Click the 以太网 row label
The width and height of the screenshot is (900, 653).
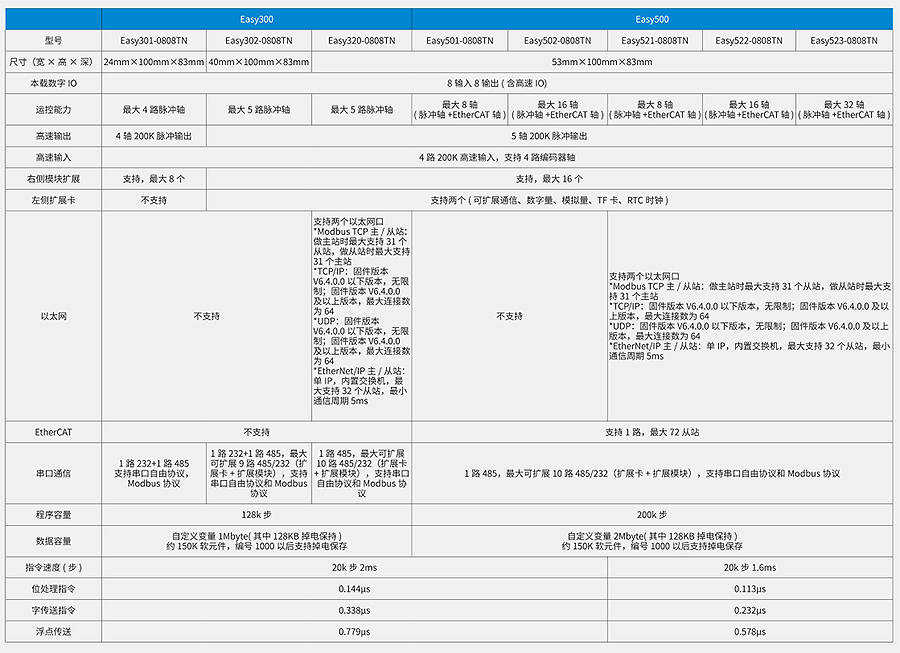(53, 316)
